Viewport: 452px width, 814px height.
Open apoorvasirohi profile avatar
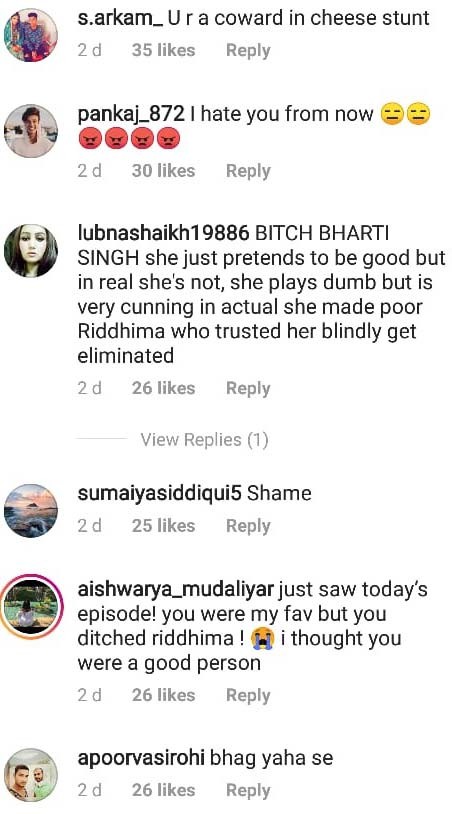[x=31, y=775]
